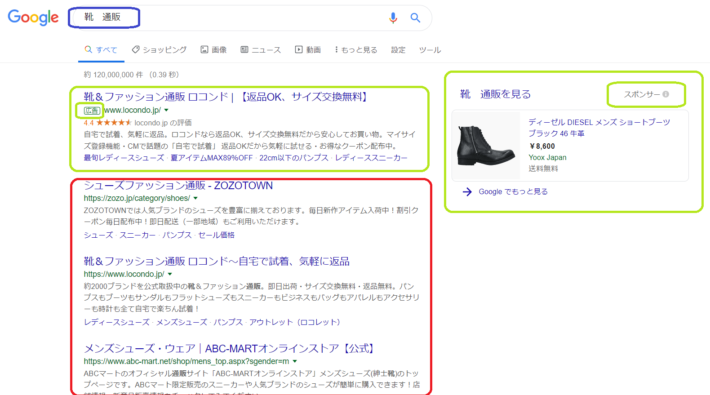Image resolution: width=710 pixels, height=395 pixels.
Task: Expand arrow next to zozo.jp/category/shoes/ URL
Action: (196, 198)
